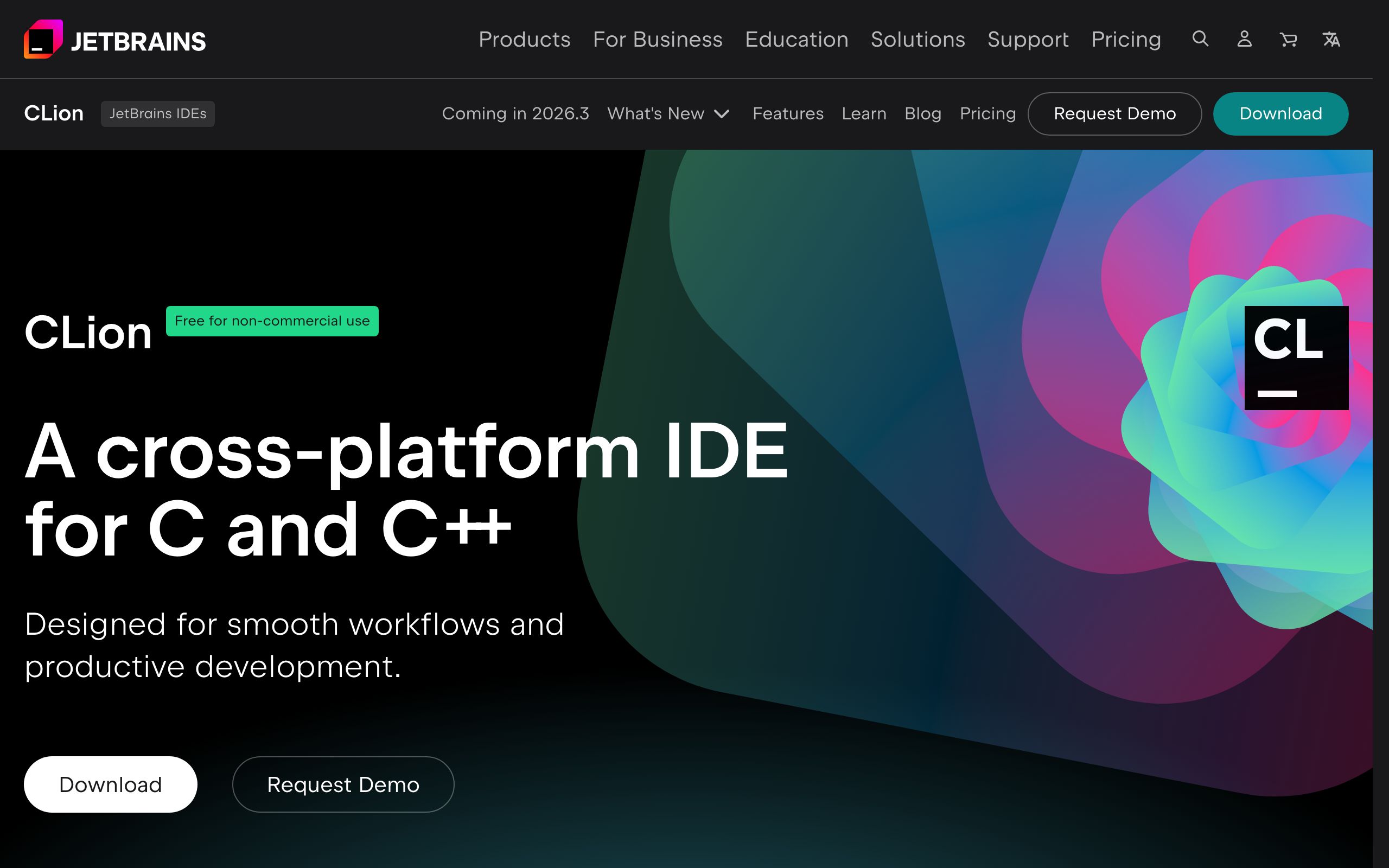Image resolution: width=1389 pixels, height=868 pixels.
Task: Open the Solutions menu
Action: 918,40
